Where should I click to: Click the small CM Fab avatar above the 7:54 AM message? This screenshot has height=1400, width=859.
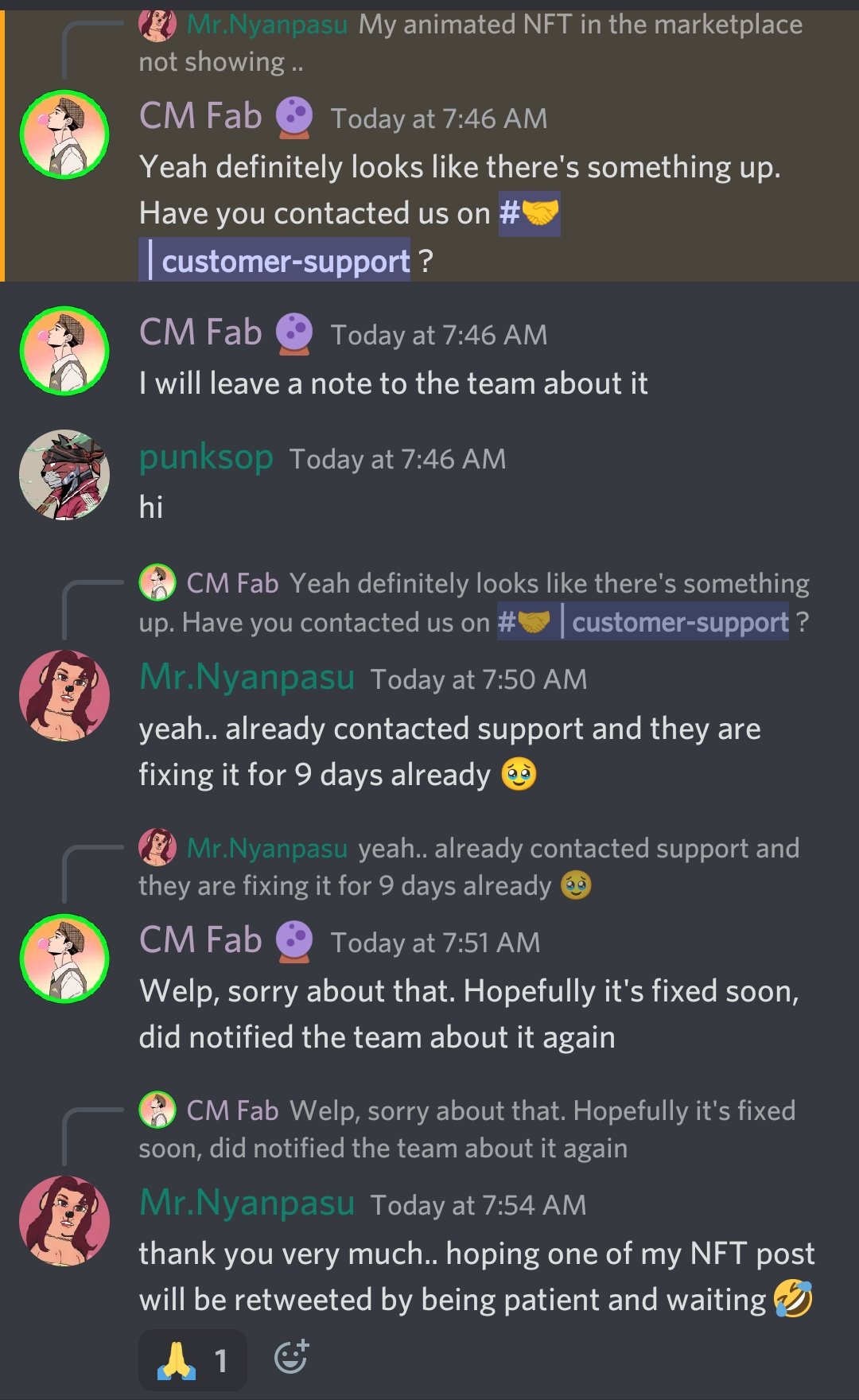[157, 1110]
